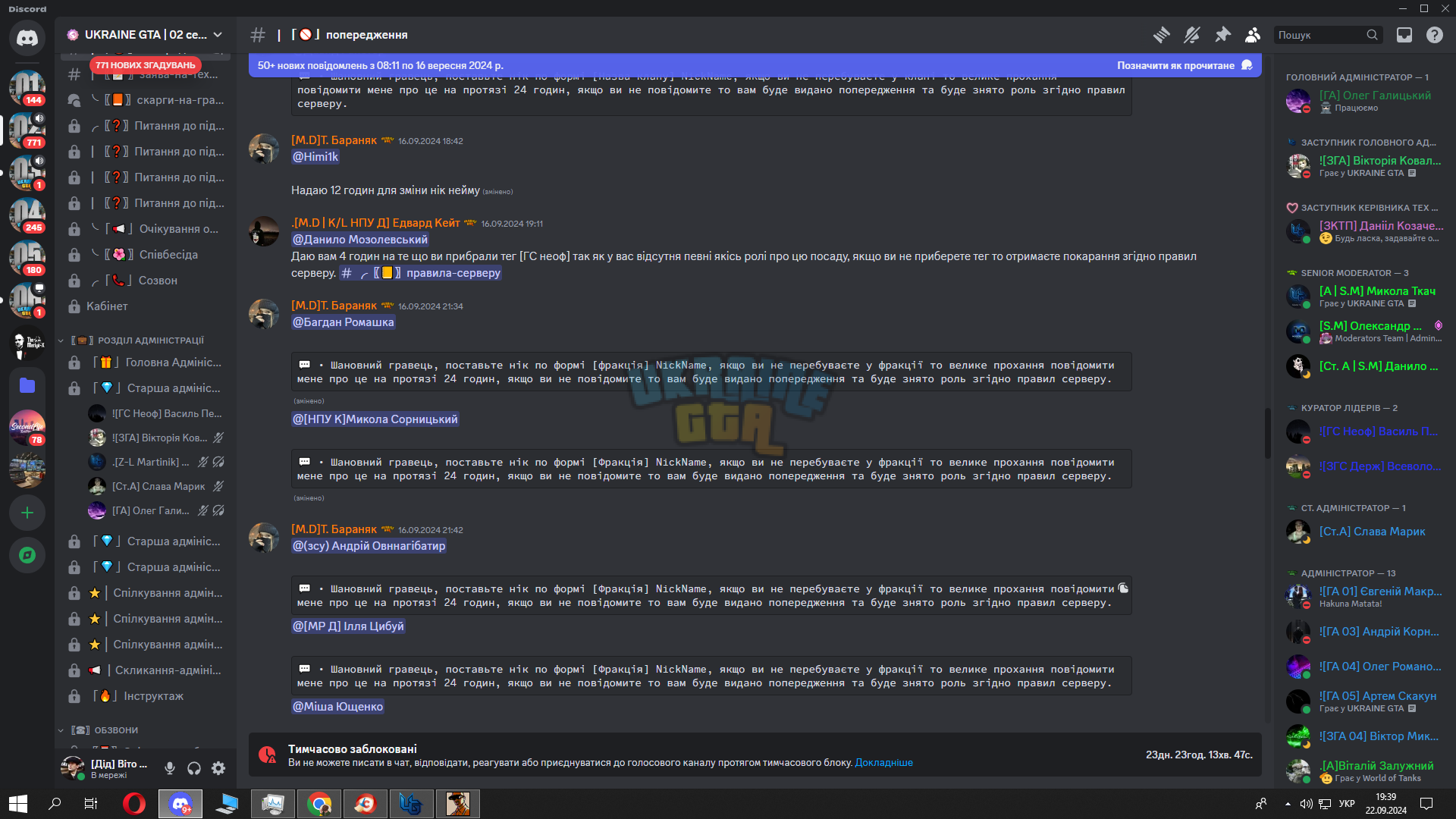1456x819 pixels.
Task: Toggle deafen headphones in user panel
Action: 194,768
